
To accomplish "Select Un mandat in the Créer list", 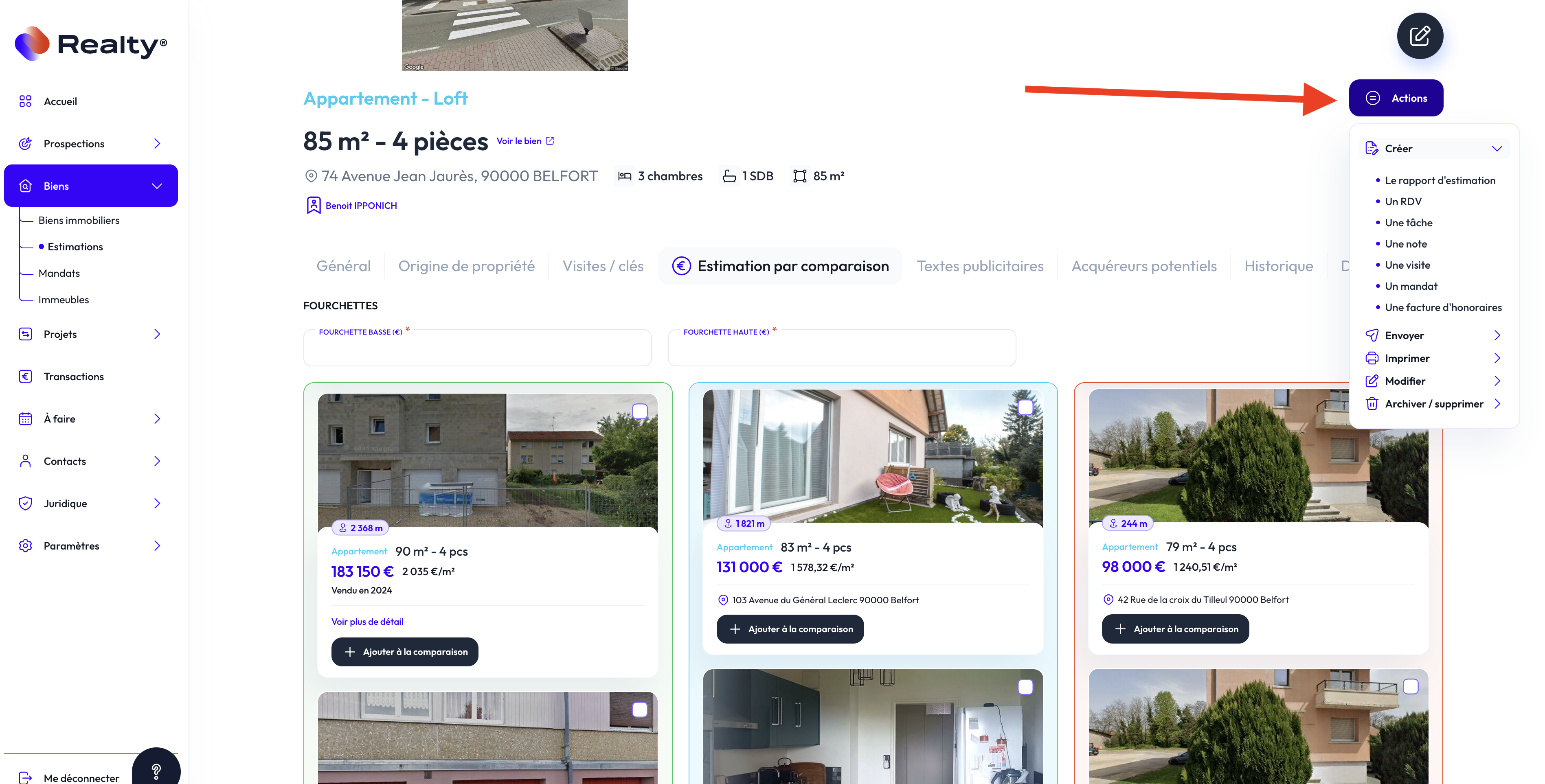I will 1411,287.
